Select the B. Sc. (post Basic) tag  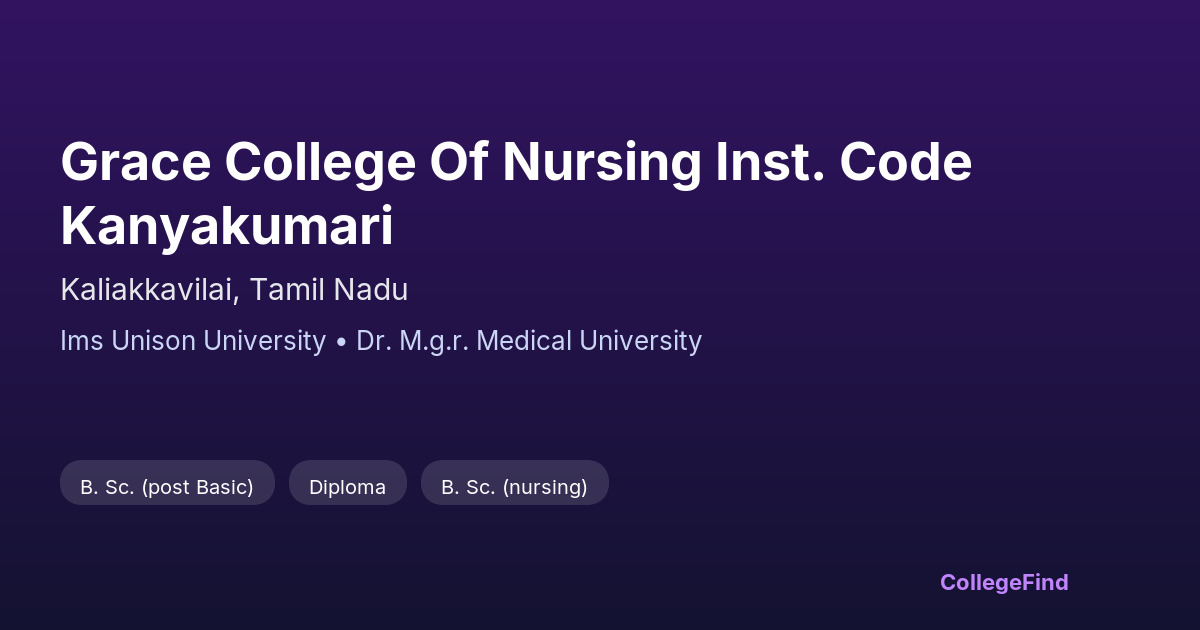coord(167,487)
